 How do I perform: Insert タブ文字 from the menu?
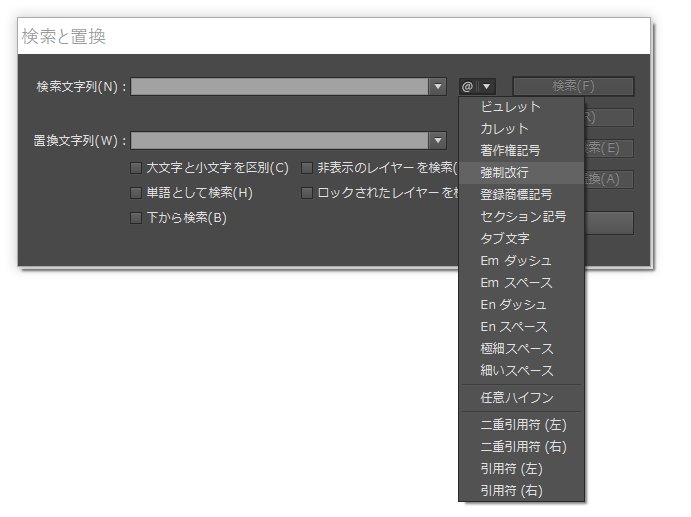(522, 239)
